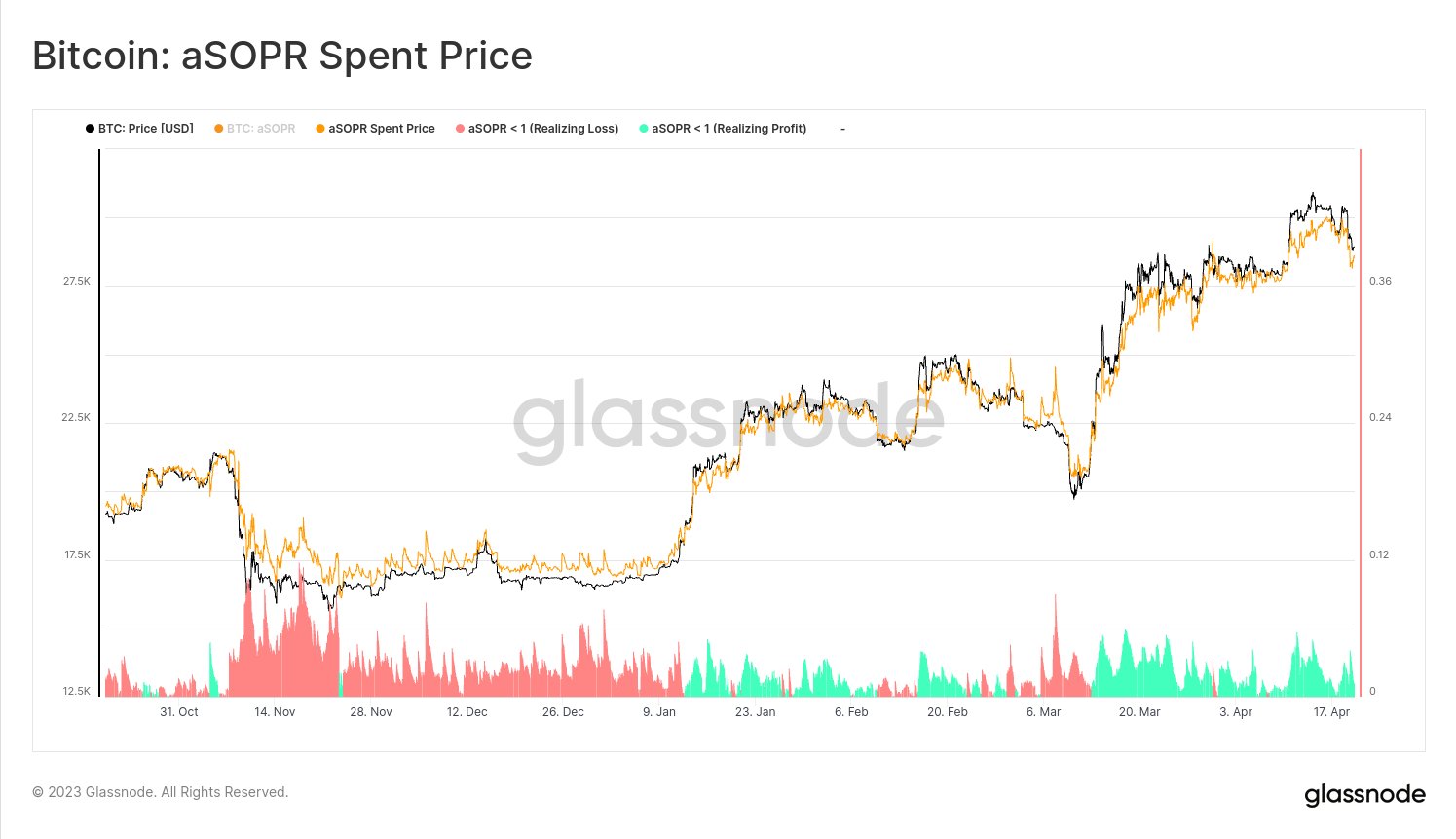Click the black dot beside BTC: Price [USD]
Screen dimensions: 1456x839
(90, 129)
